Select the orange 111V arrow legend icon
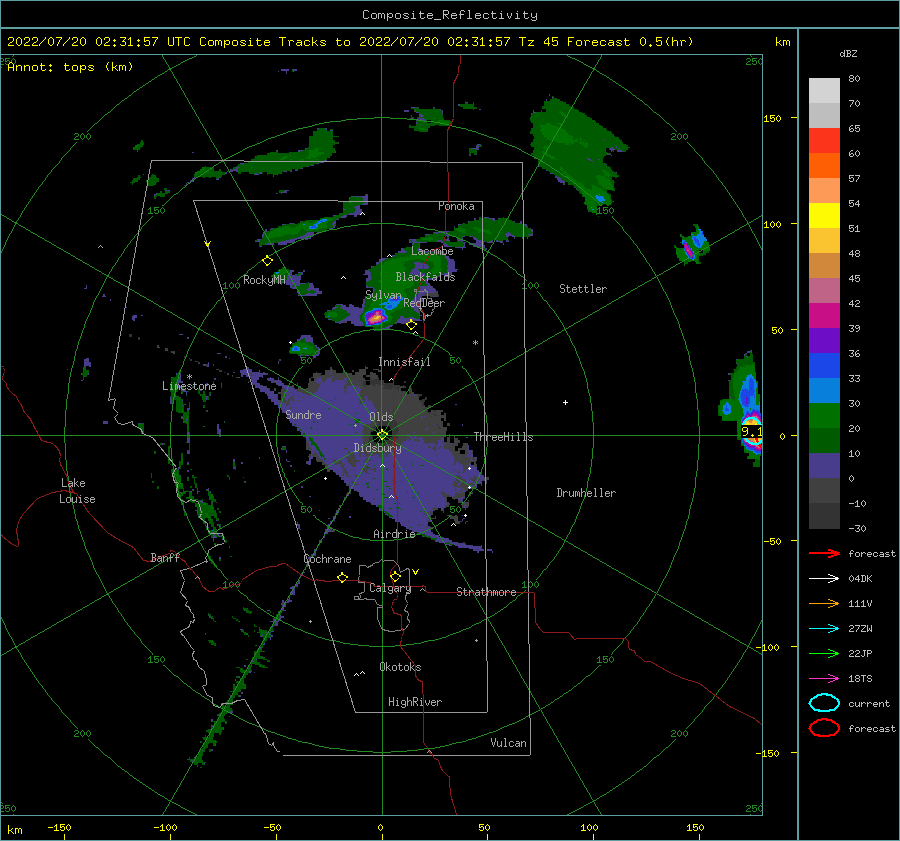900x841 pixels. (x=824, y=603)
